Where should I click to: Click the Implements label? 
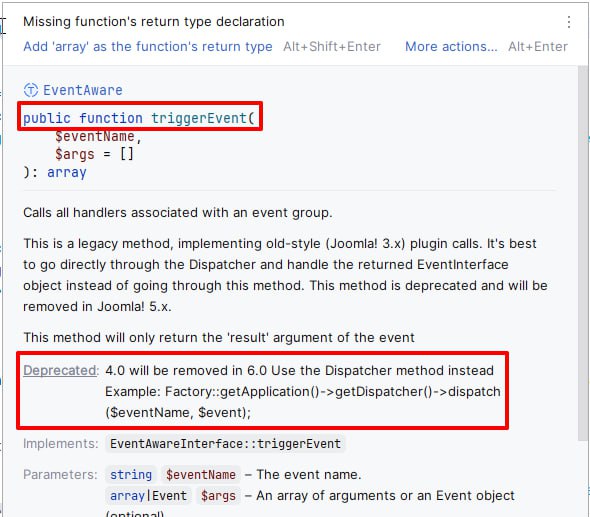coord(60,444)
